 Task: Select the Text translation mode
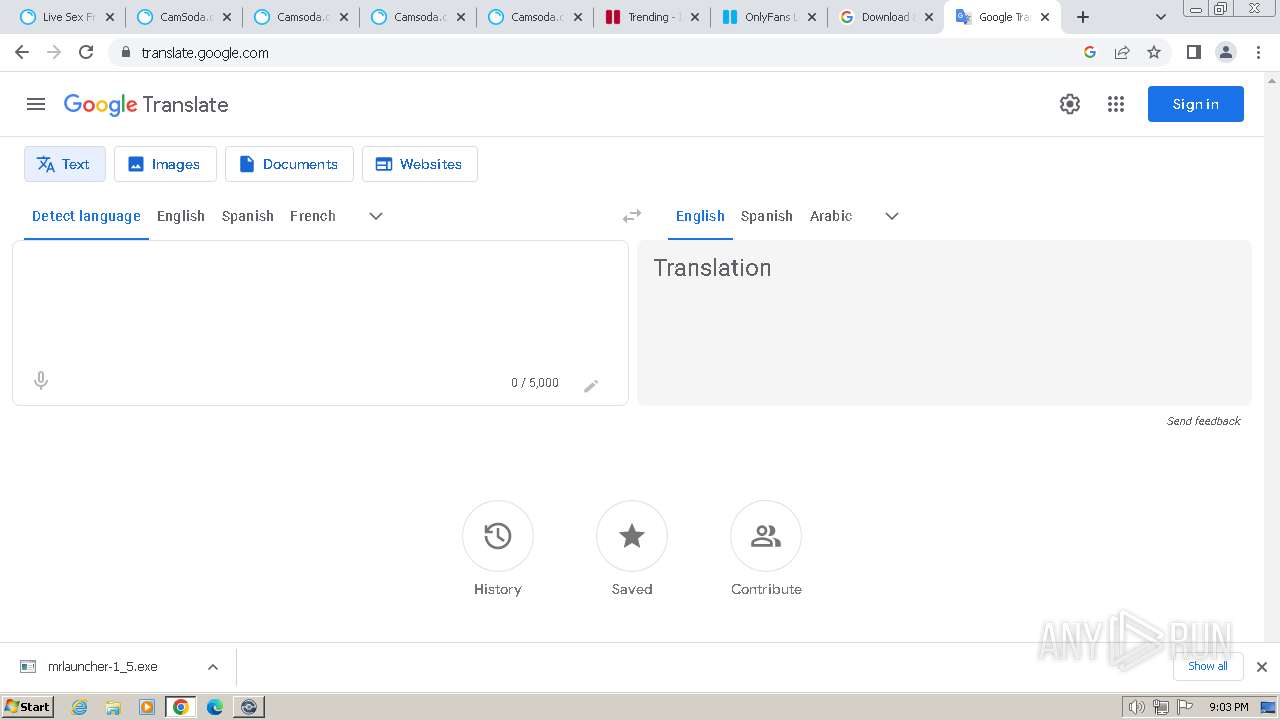tap(65, 164)
